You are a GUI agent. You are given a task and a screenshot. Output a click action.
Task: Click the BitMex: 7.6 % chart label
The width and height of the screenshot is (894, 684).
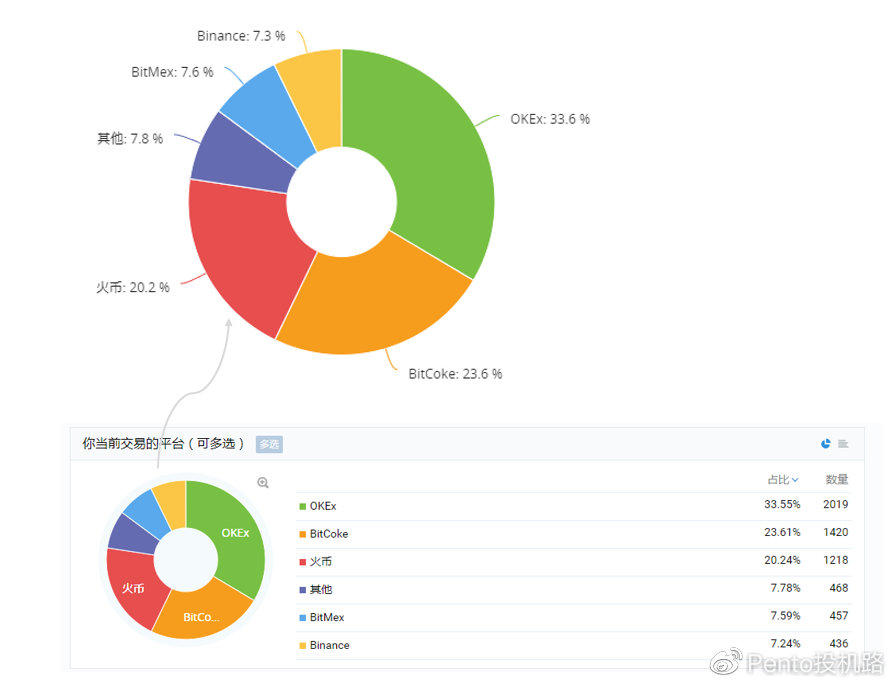click(171, 72)
